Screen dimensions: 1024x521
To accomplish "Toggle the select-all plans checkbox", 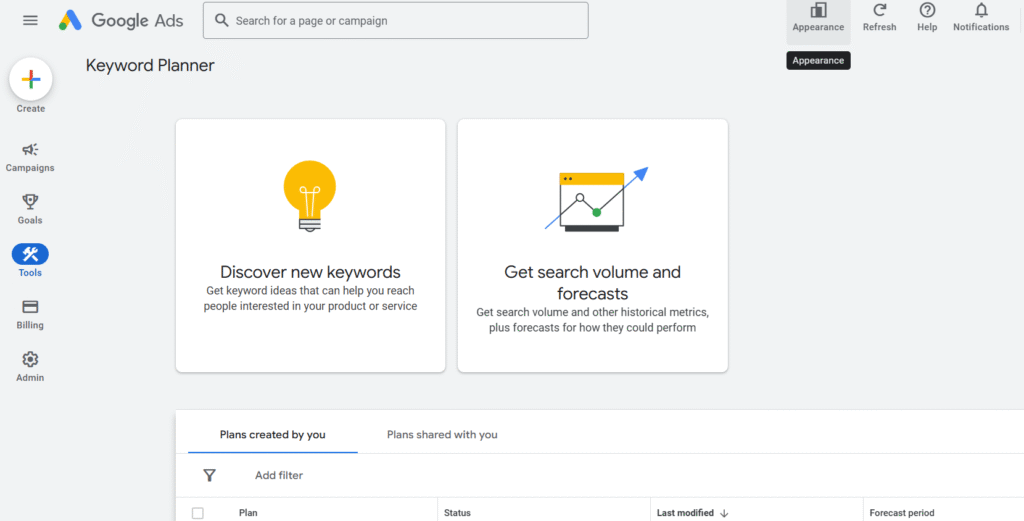I will click(198, 513).
